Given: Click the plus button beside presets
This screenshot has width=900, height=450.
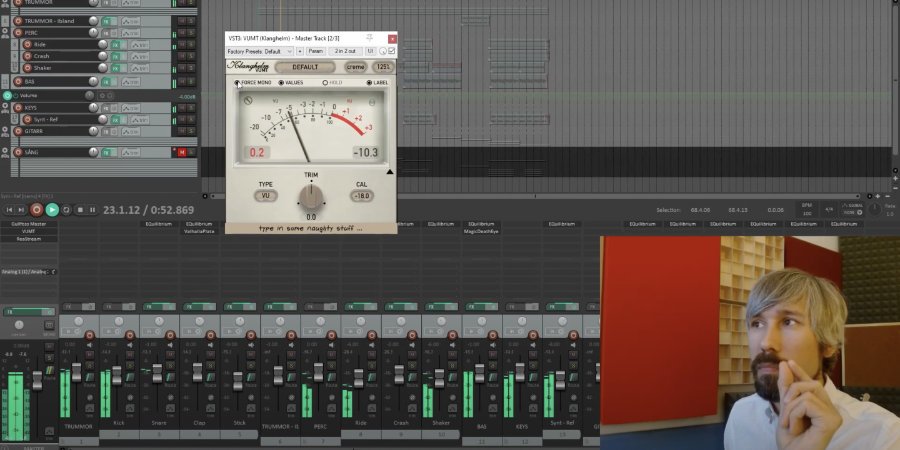Looking at the screenshot, I should point(300,51).
